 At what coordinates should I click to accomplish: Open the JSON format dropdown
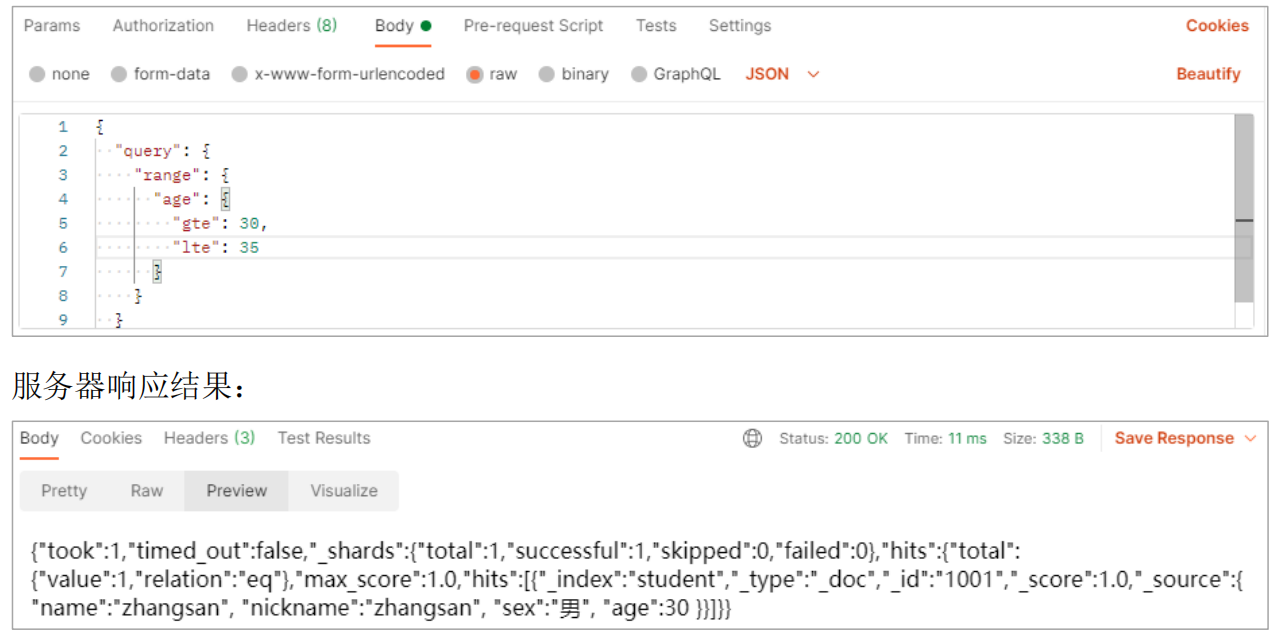click(x=782, y=74)
